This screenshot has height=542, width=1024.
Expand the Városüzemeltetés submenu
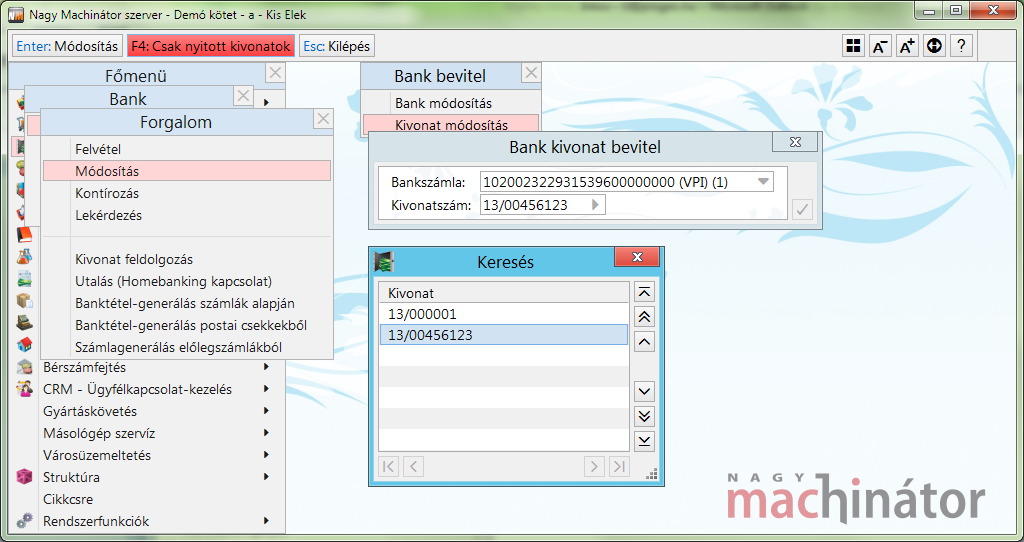click(266, 455)
